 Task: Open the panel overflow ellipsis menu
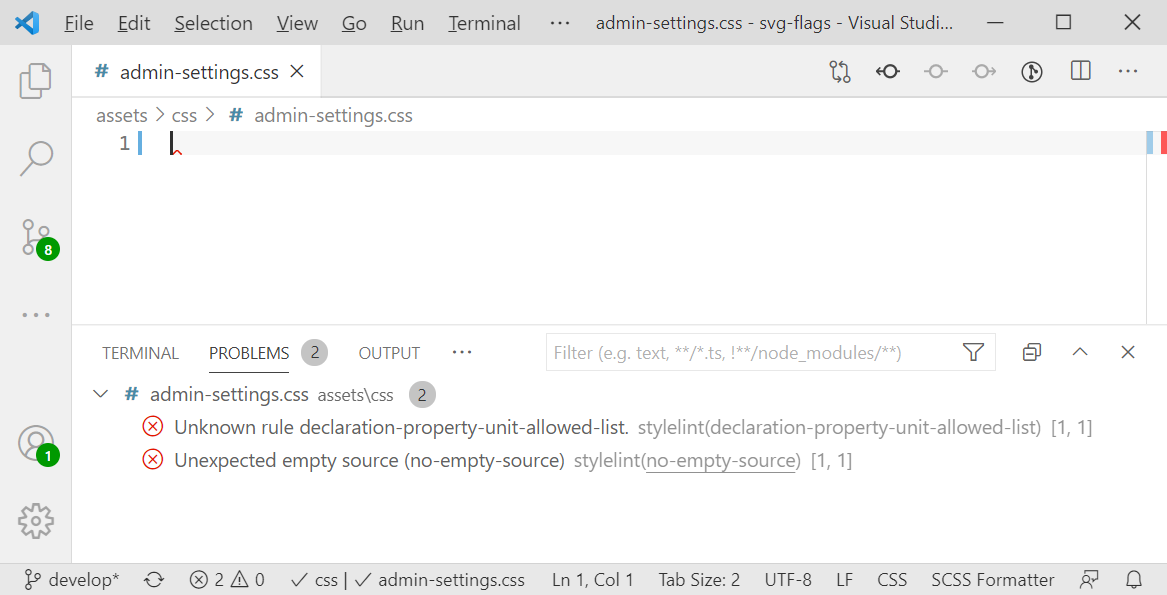tap(461, 352)
